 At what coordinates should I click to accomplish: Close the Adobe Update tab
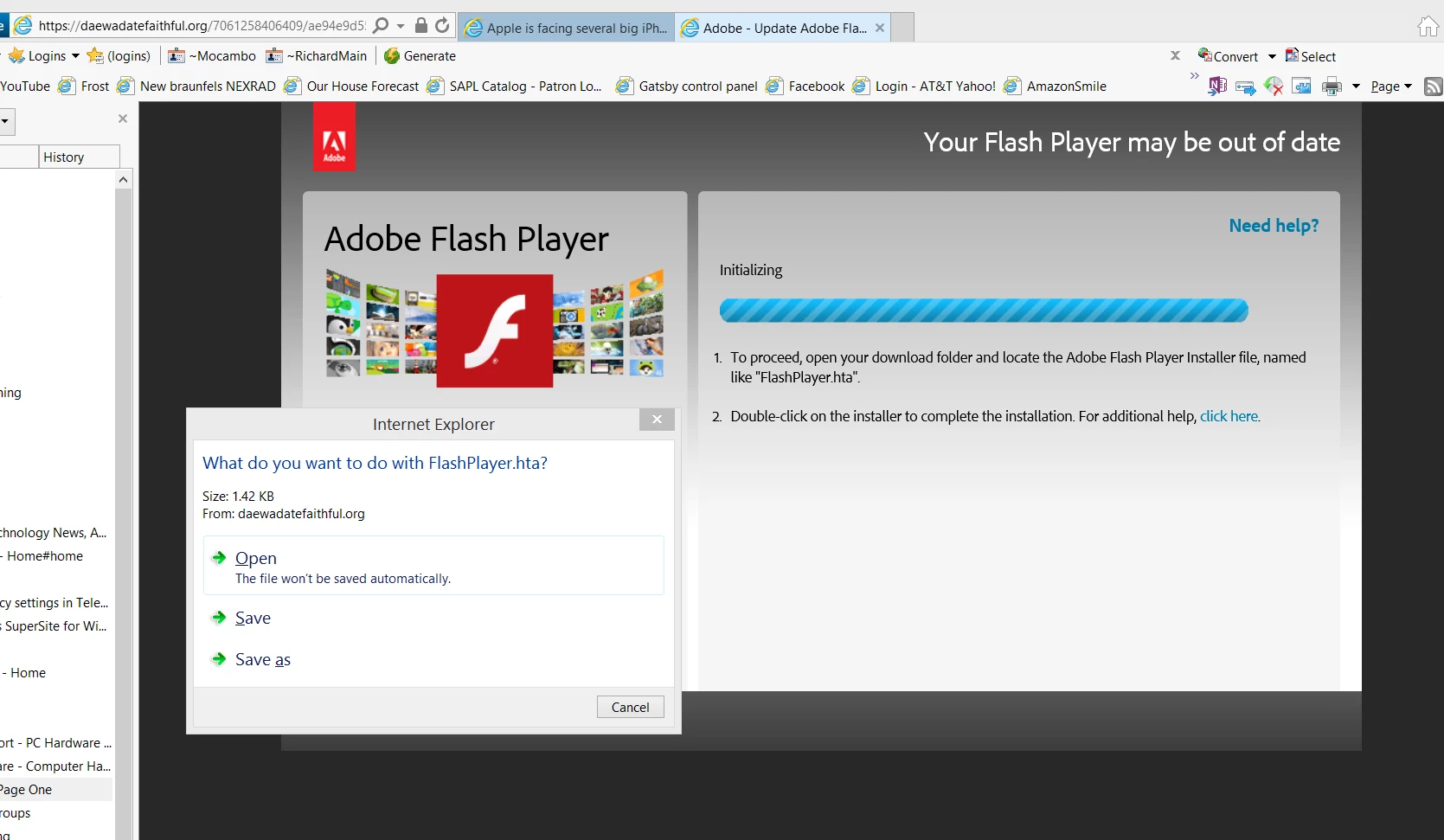[880, 28]
